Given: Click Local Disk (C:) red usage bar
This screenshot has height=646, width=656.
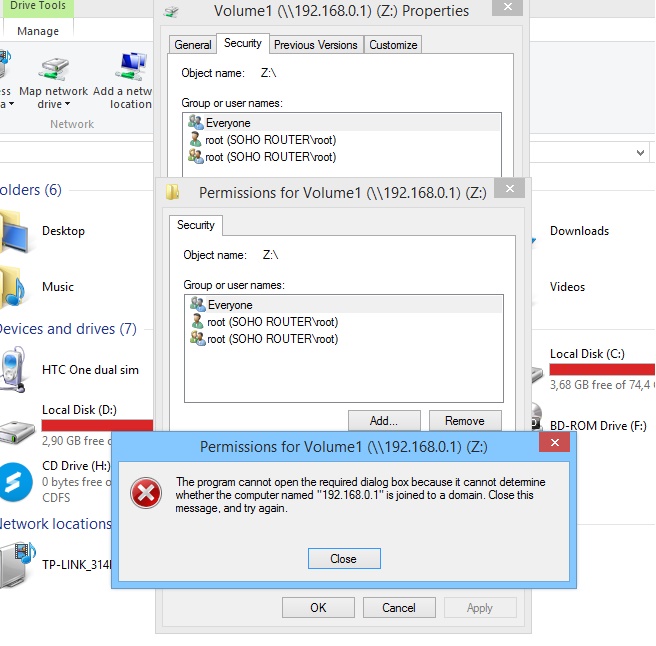Looking at the screenshot, I should pyautogui.click(x=602, y=369).
